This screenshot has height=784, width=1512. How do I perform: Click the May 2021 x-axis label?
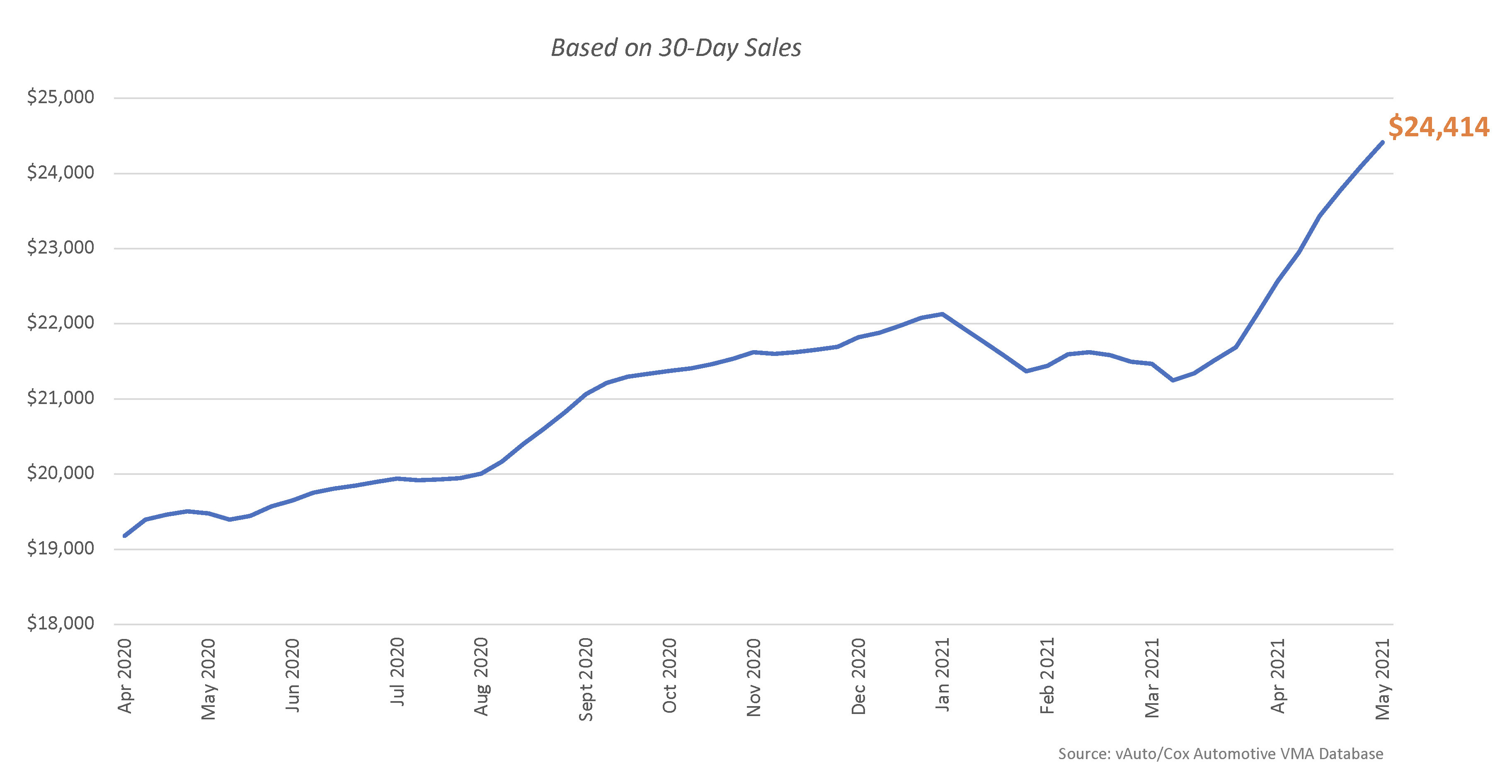[1382, 679]
